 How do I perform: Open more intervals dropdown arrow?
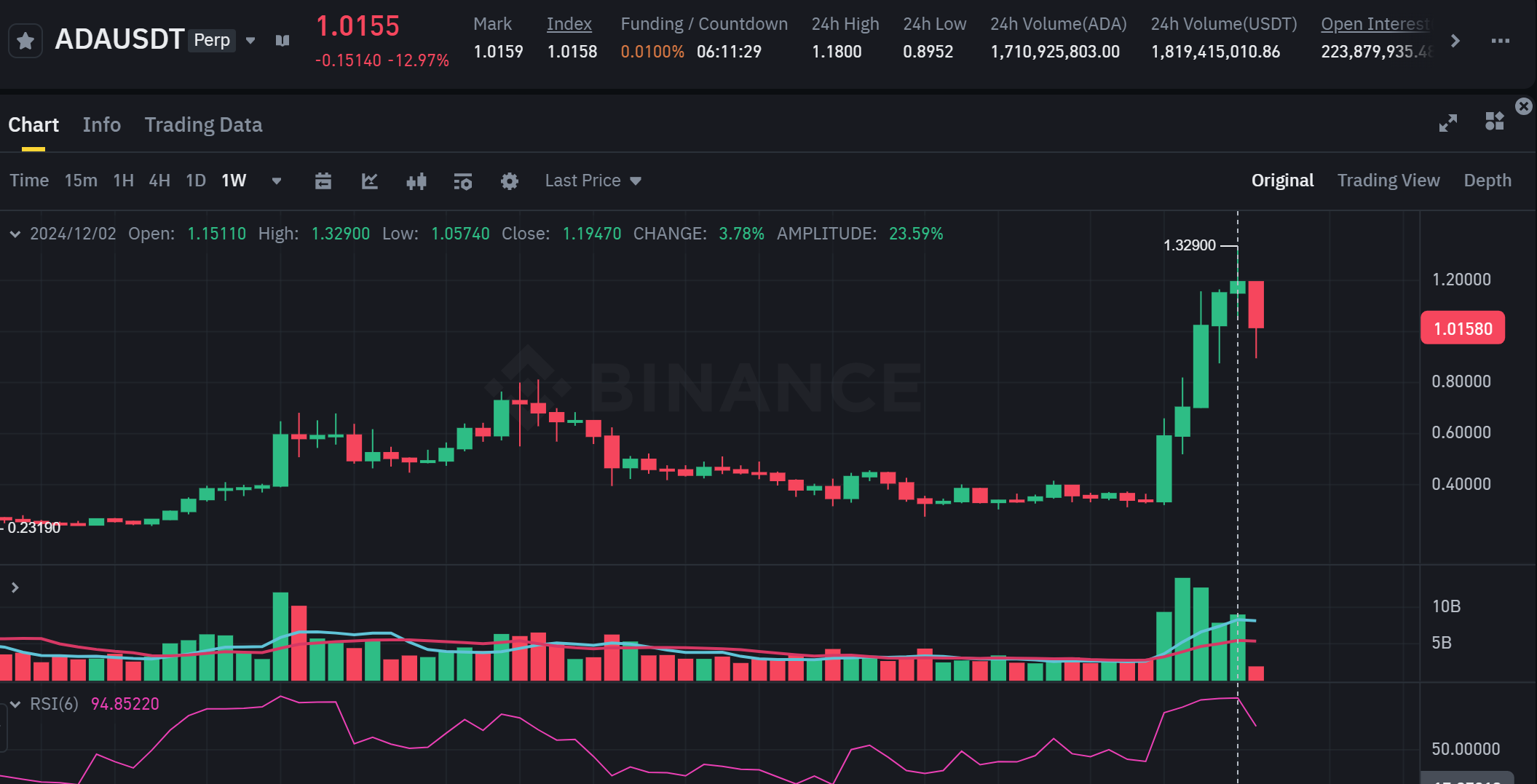tap(277, 181)
